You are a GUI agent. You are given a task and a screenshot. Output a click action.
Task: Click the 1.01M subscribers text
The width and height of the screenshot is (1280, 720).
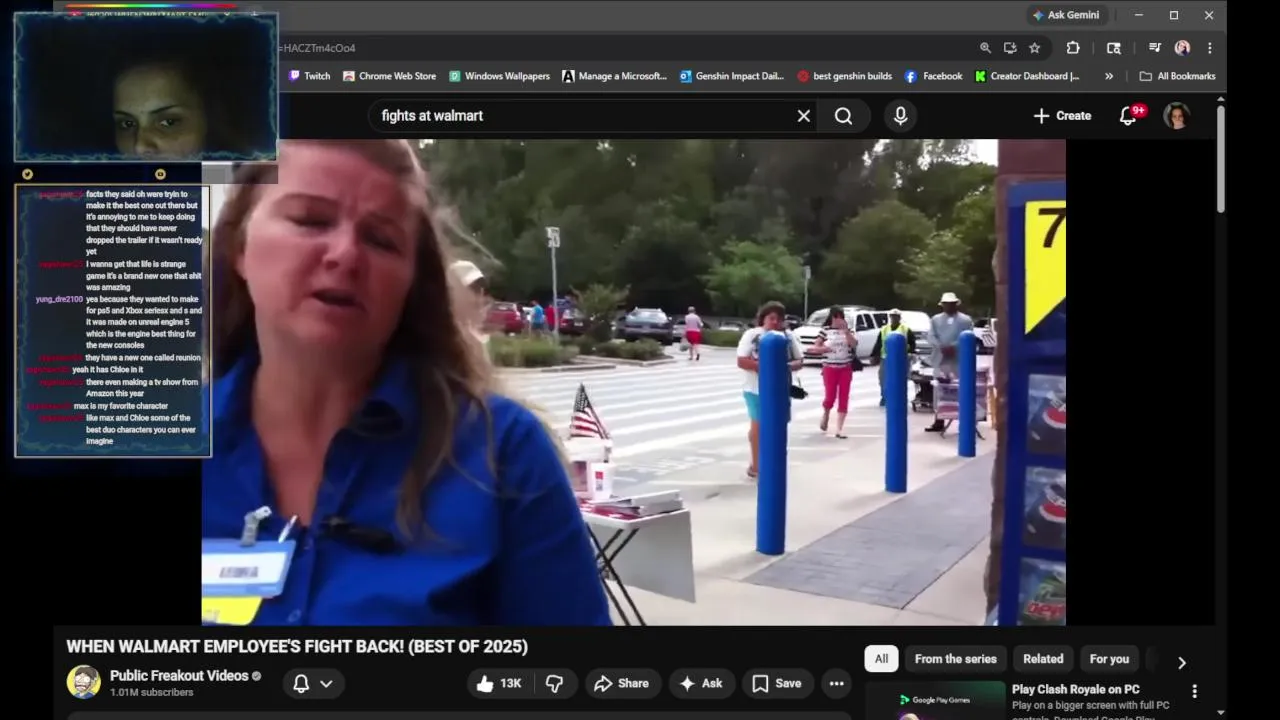pyautogui.click(x=152, y=693)
